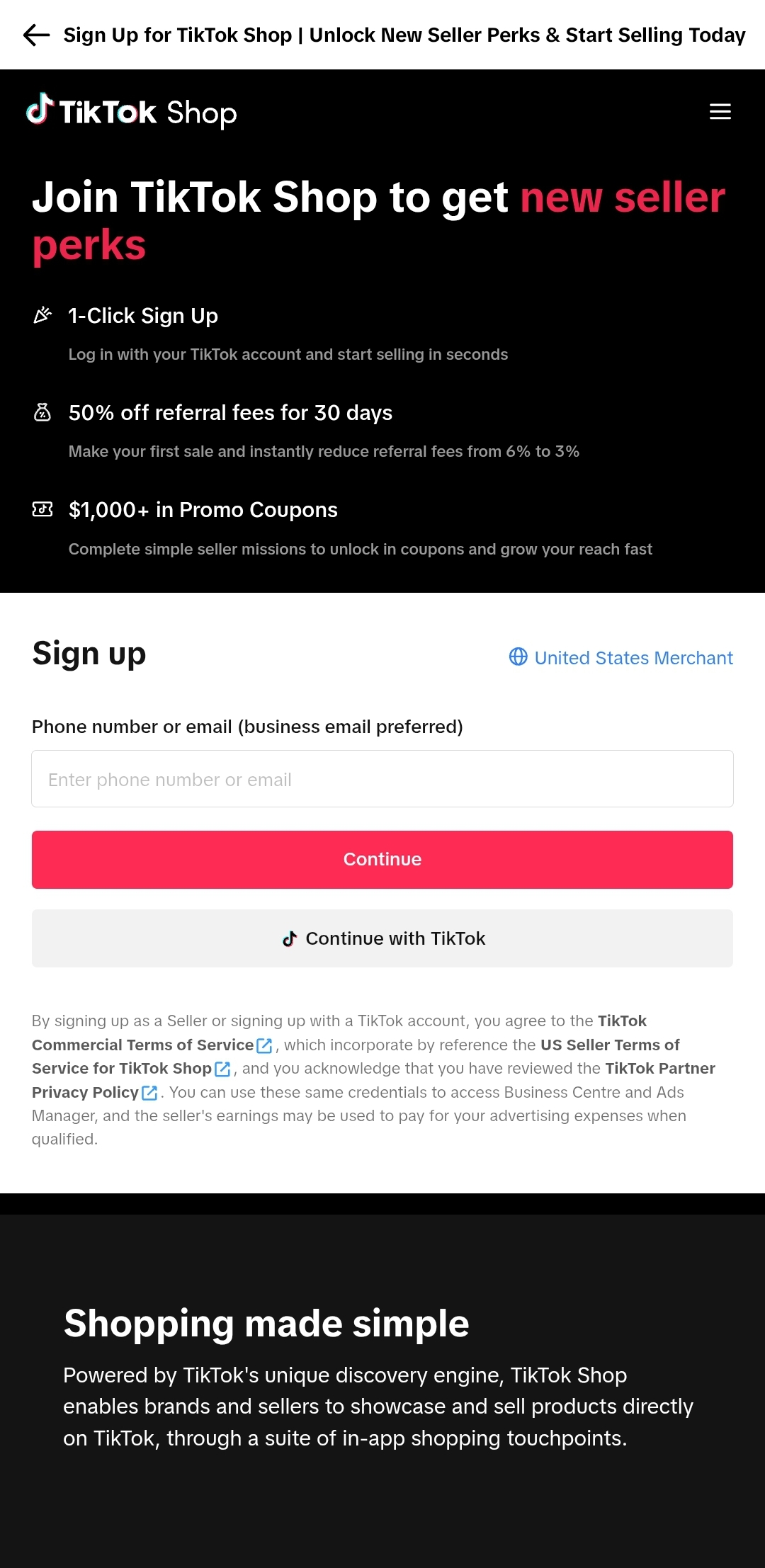
Task: Choose Continue with TikTok
Action: pos(382,938)
